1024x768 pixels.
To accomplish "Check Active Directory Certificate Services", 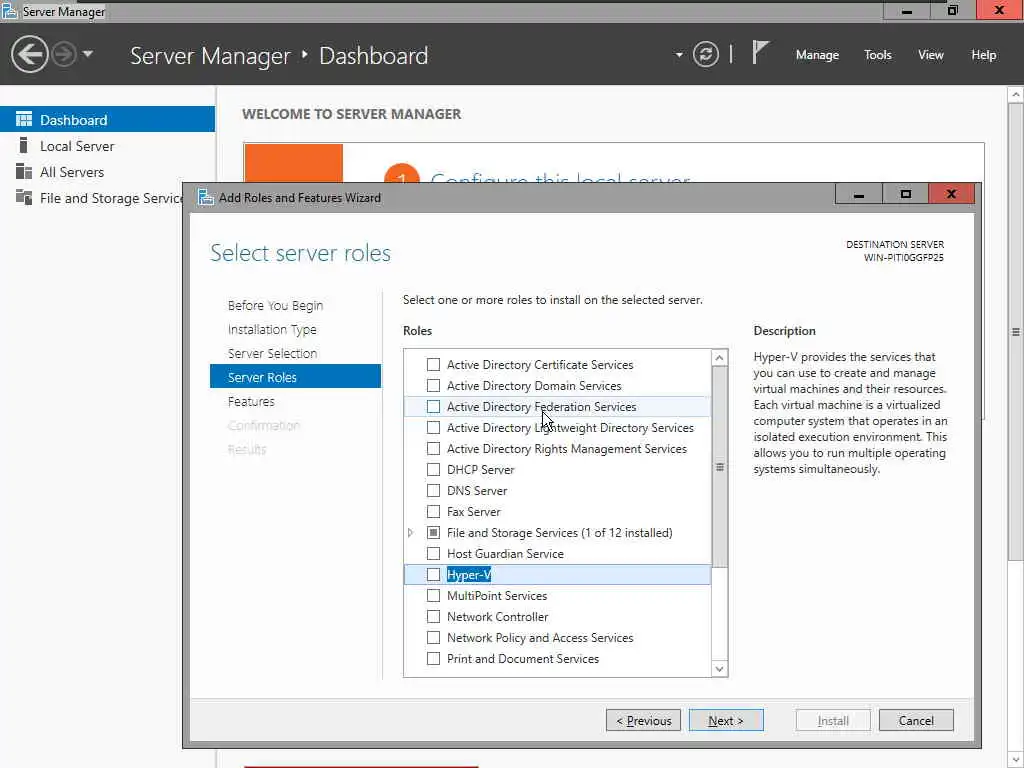I will click(433, 364).
